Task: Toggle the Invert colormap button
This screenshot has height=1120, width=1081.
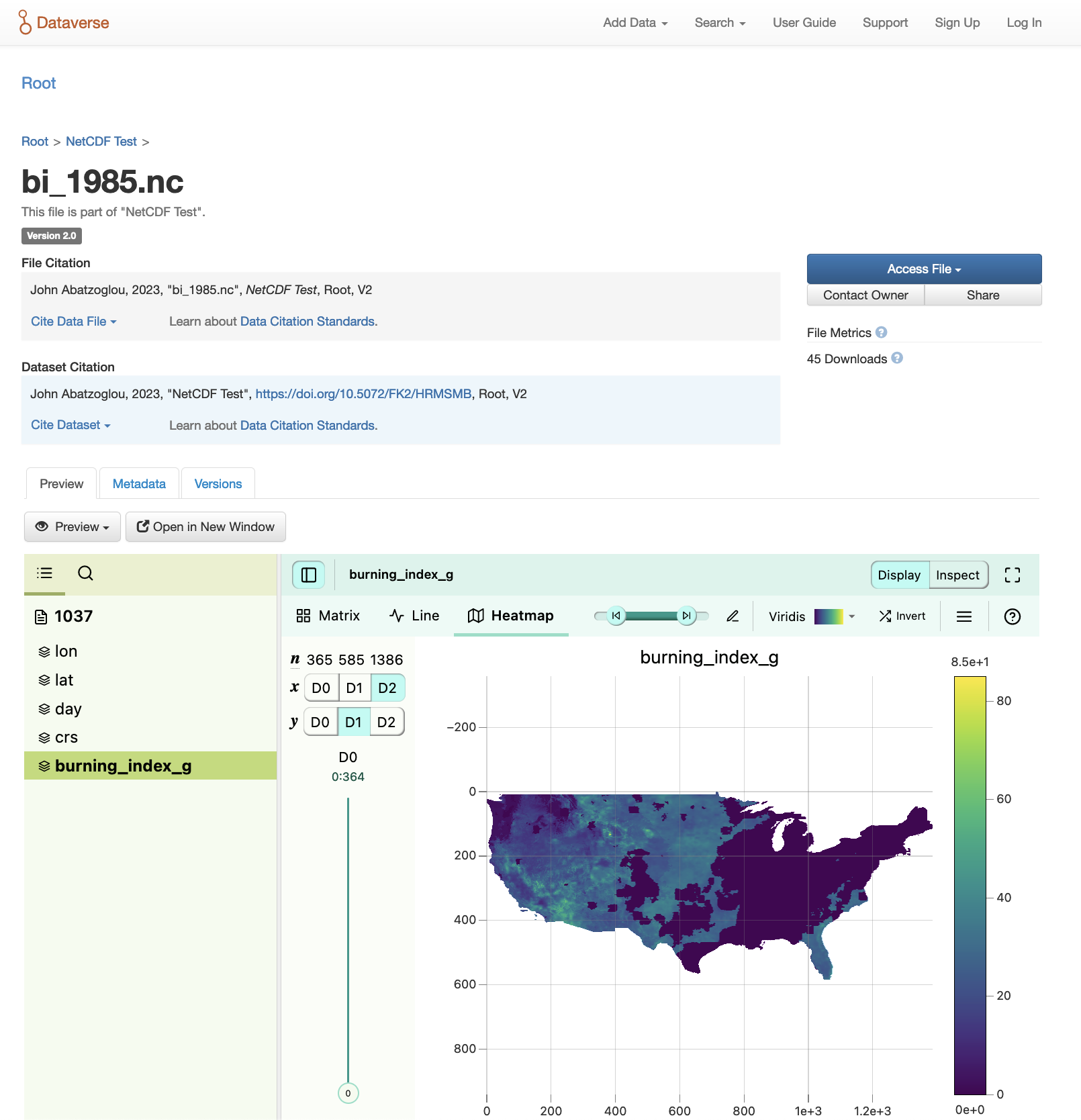Action: click(902, 616)
